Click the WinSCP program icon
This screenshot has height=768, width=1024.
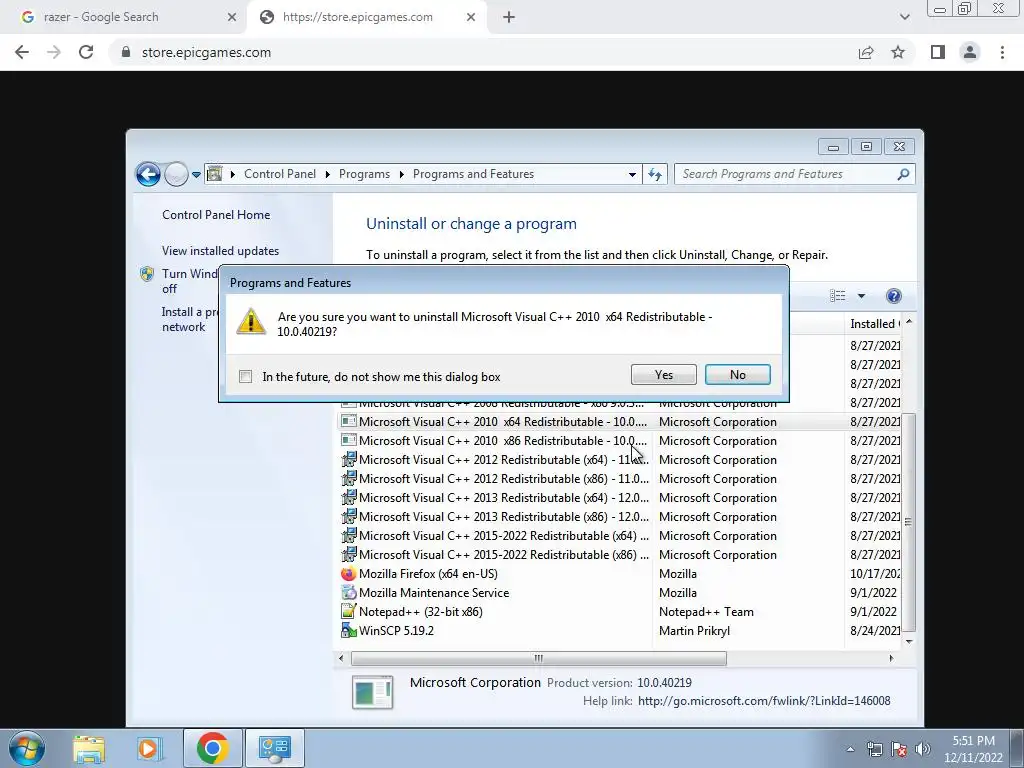pos(349,630)
